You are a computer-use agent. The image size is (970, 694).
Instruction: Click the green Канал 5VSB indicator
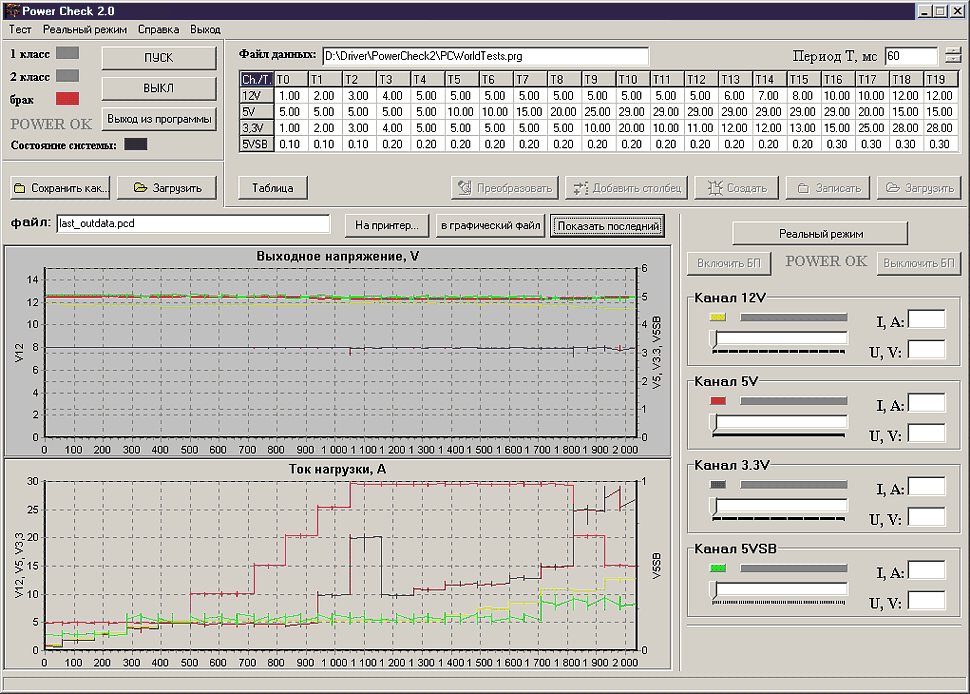[x=717, y=569]
